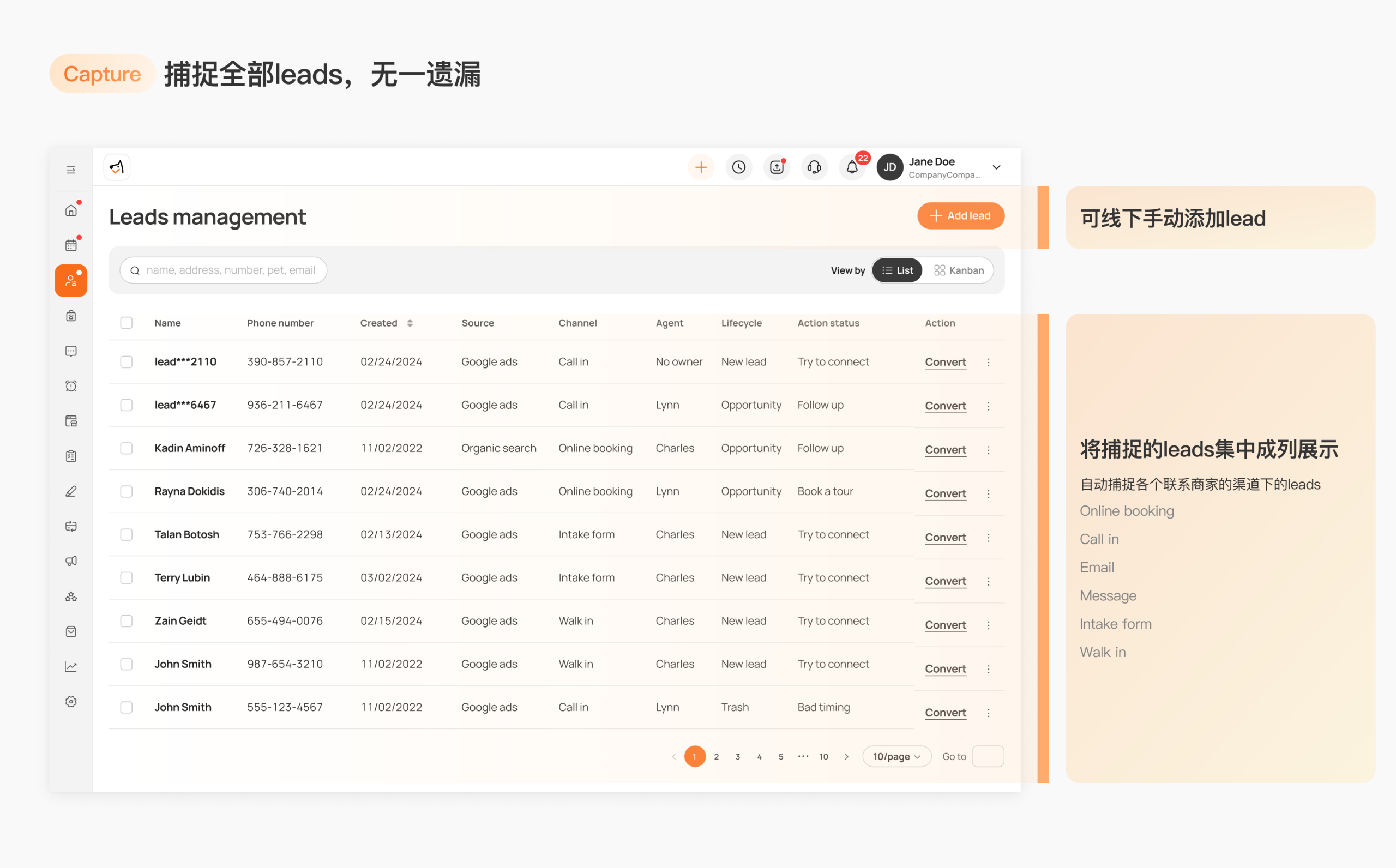Select the List view tab
This screenshot has height=868, width=1396.
click(897, 270)
